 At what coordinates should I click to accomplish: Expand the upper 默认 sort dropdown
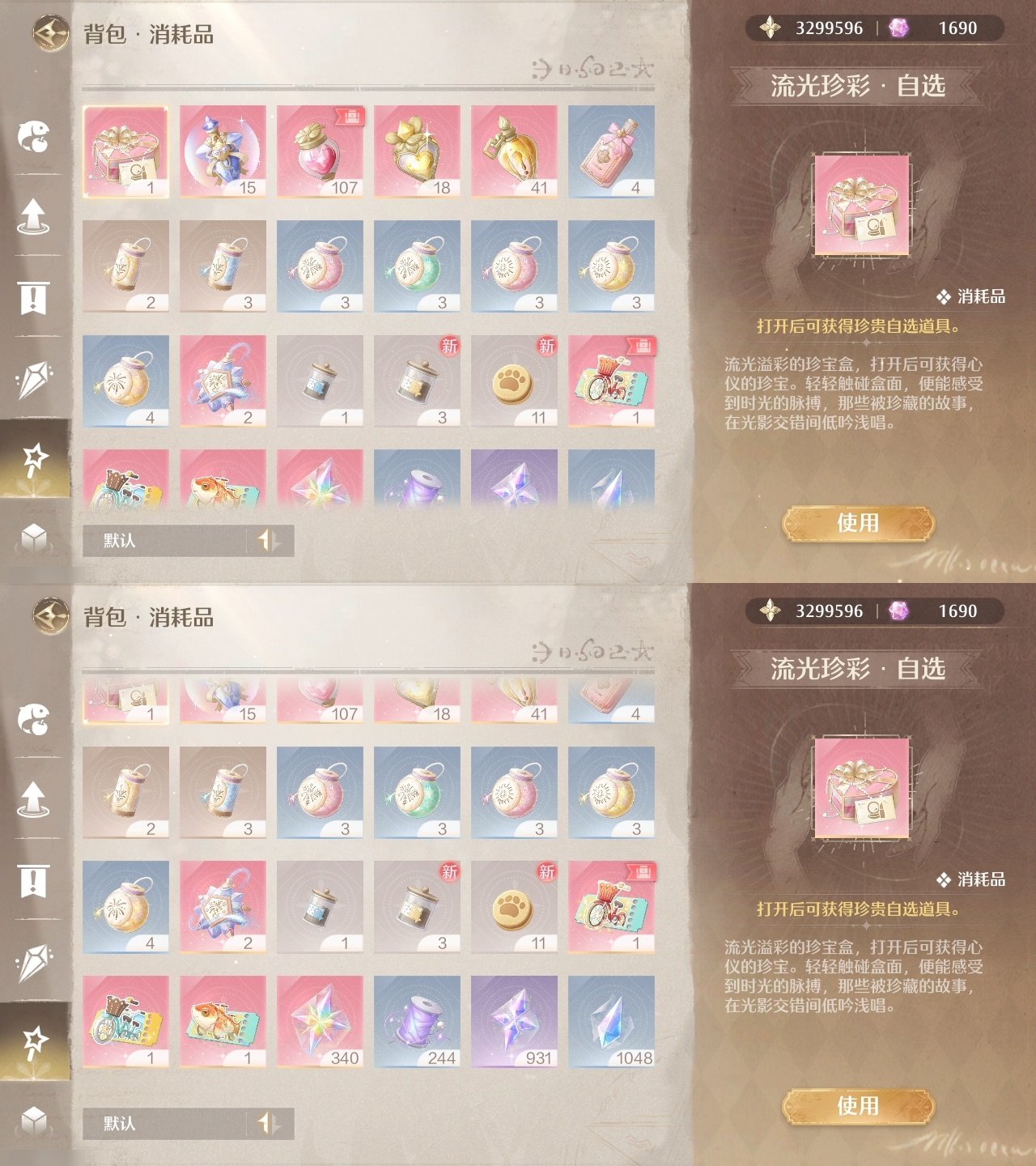[x=165, y=540]
